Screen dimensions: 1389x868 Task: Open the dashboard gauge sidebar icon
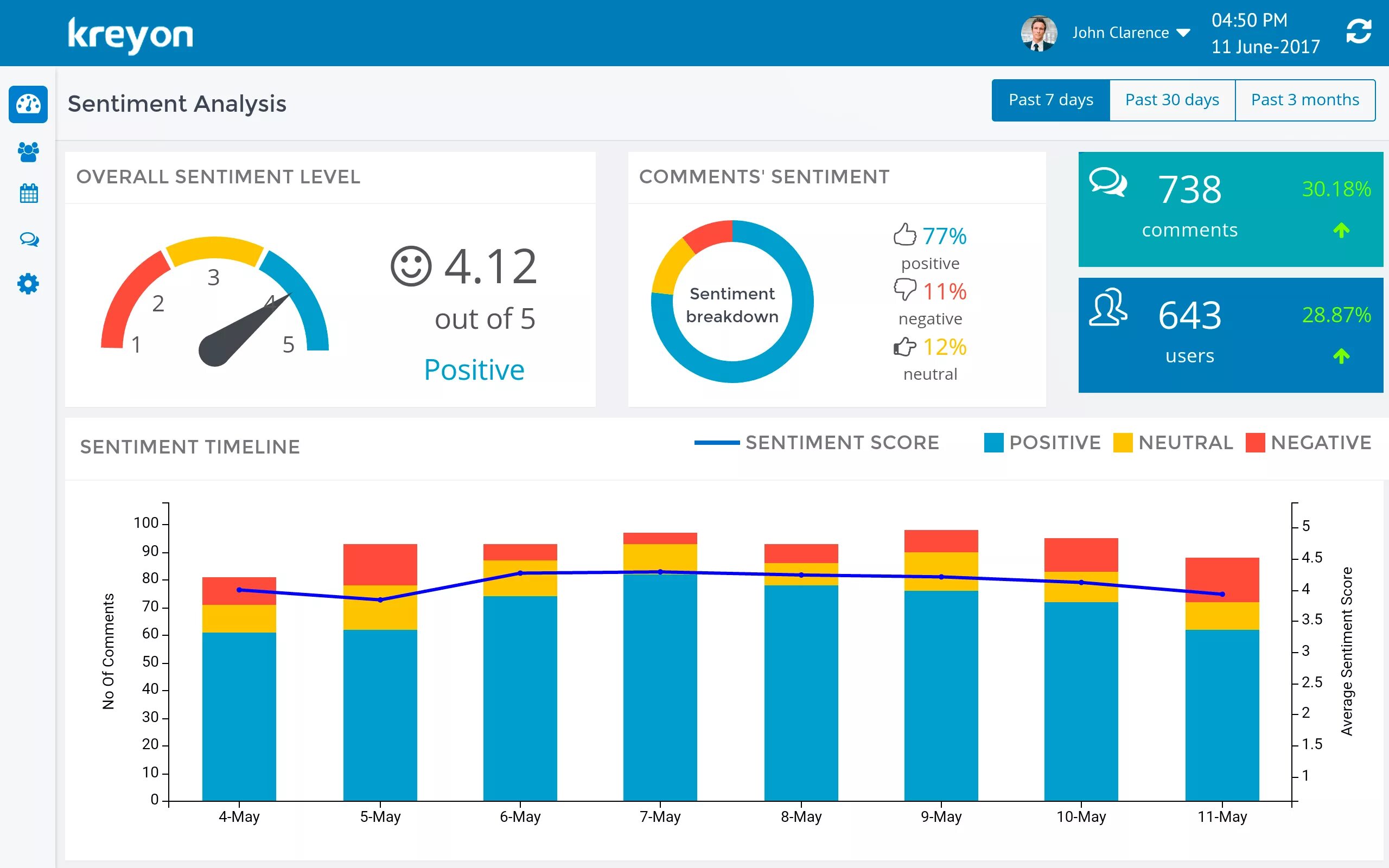point(28,105)
